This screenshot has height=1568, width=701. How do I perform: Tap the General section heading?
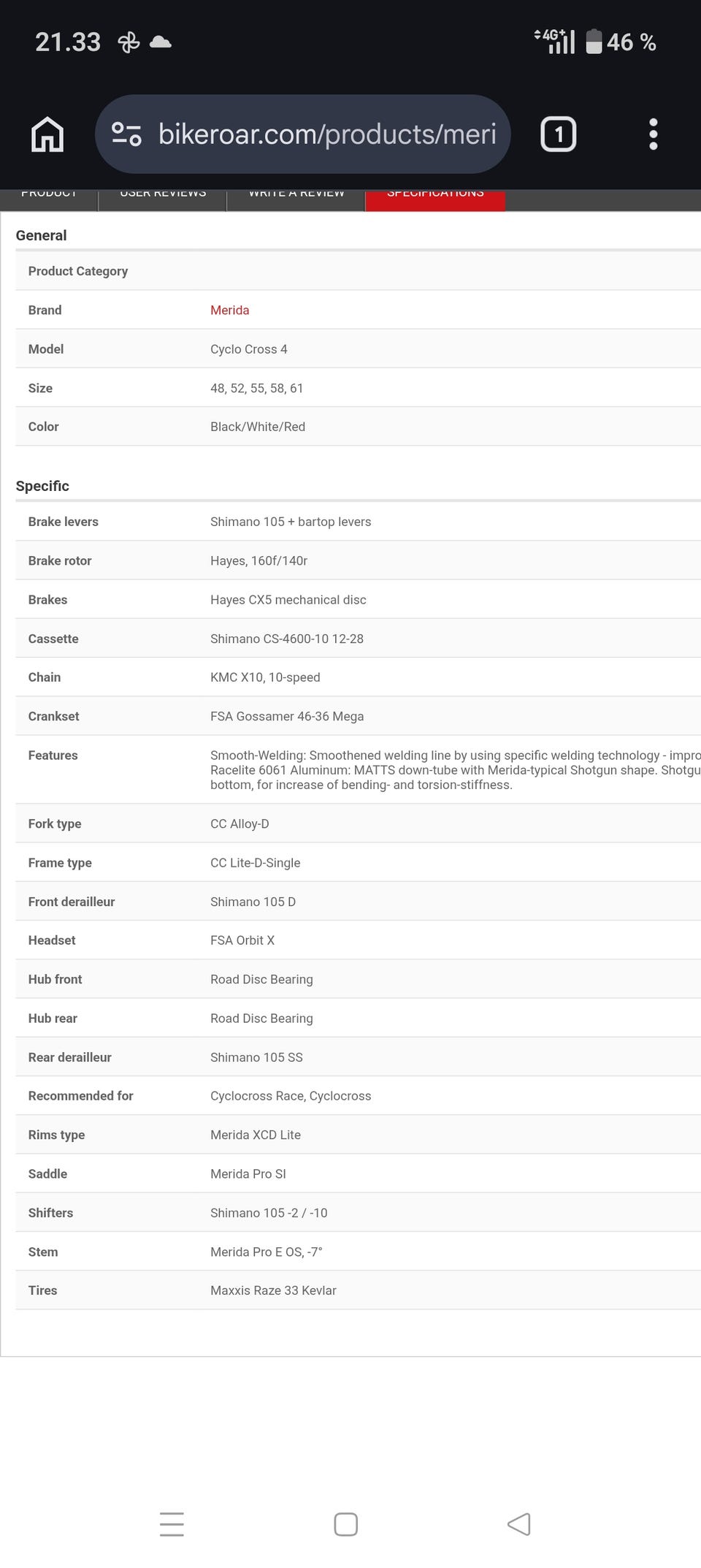pos(41,235)
